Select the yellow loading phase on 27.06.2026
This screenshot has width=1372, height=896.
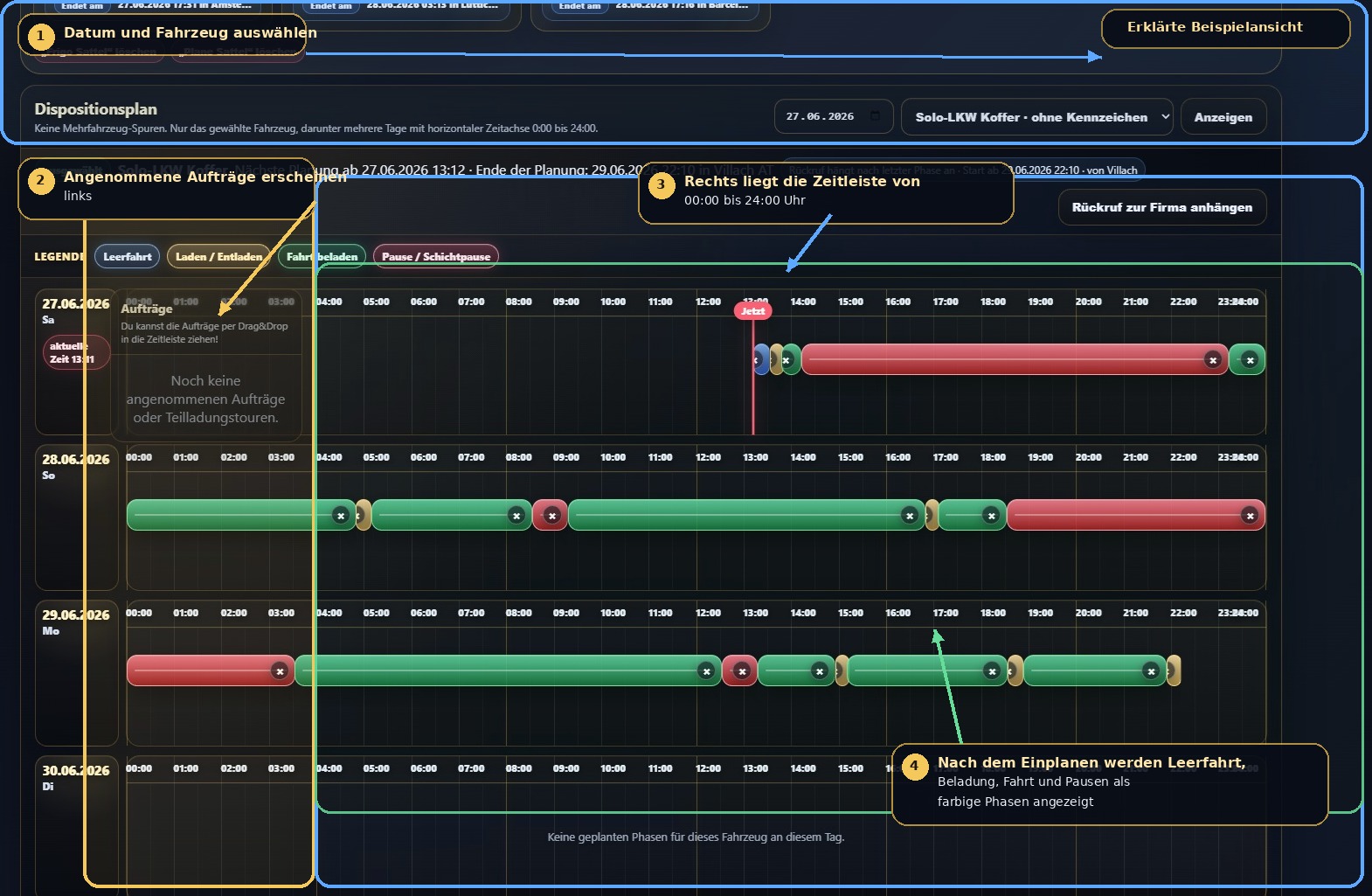coord(776,360)
